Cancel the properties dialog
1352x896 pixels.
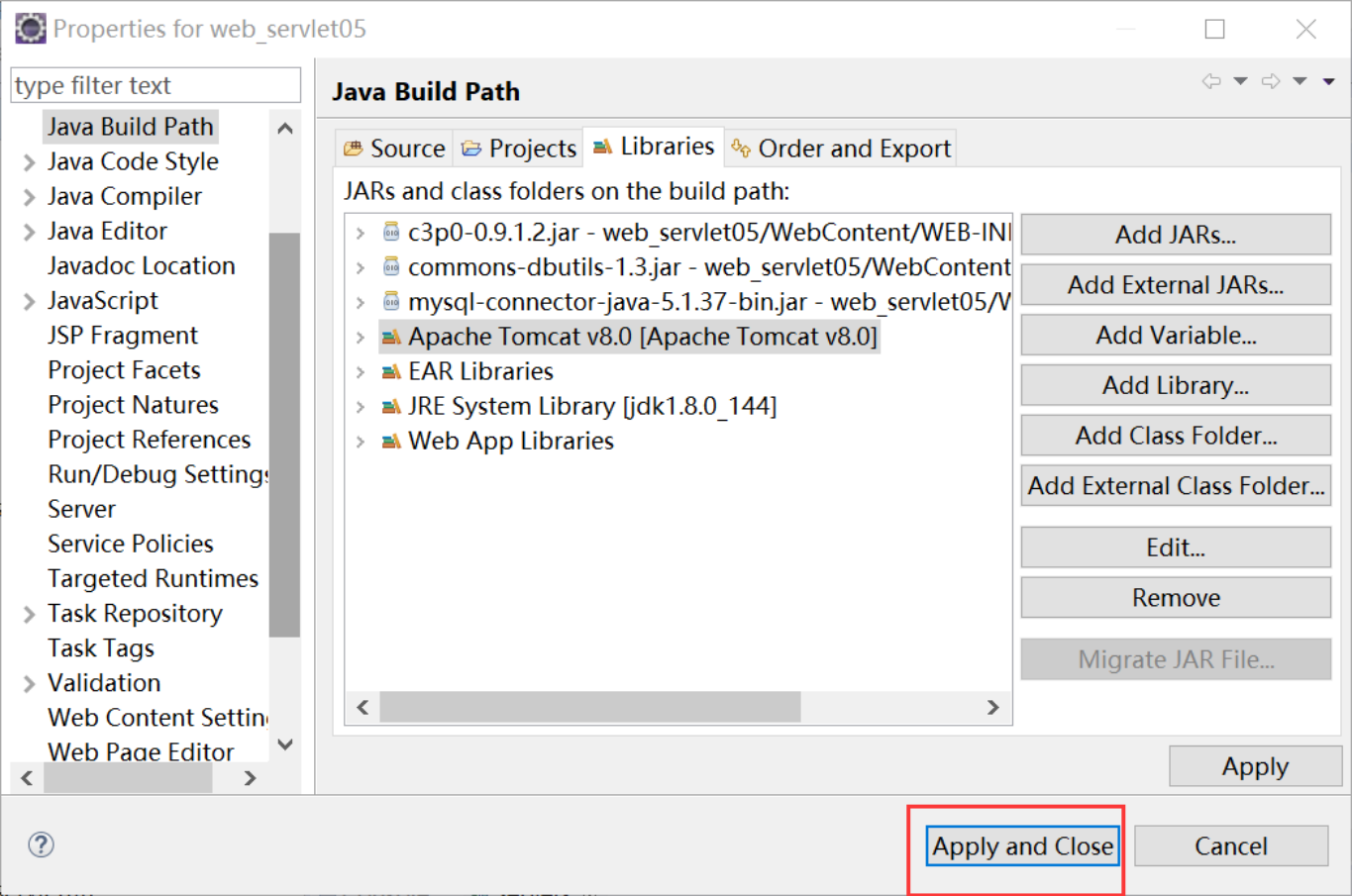[x=1231, y=846]
